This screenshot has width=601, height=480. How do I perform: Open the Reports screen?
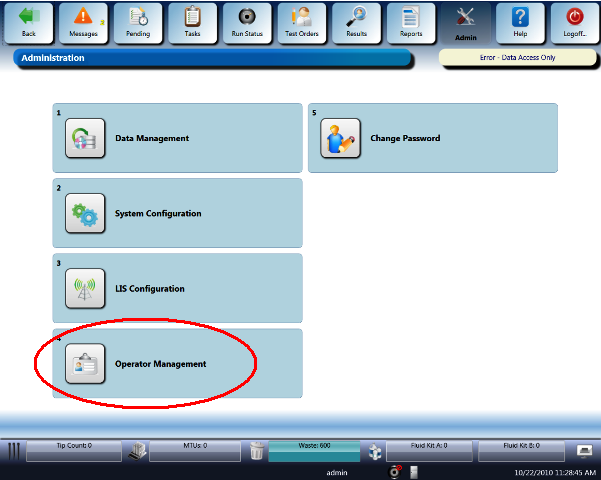(410, 22)
